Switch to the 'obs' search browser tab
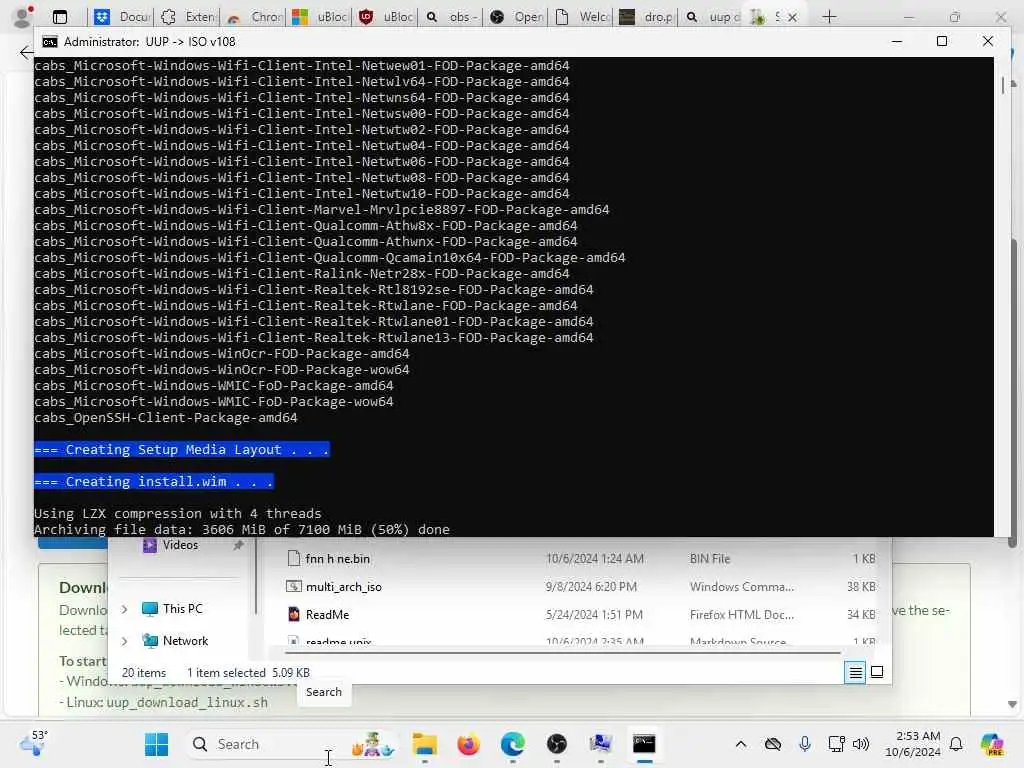The height and width of the screenshot is (768, 1024). click(x=452, y=17)
